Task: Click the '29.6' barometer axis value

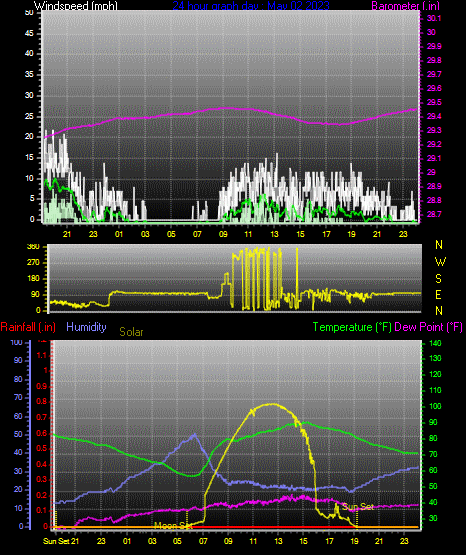Action: pyautogui.click(x=434, y=88)
